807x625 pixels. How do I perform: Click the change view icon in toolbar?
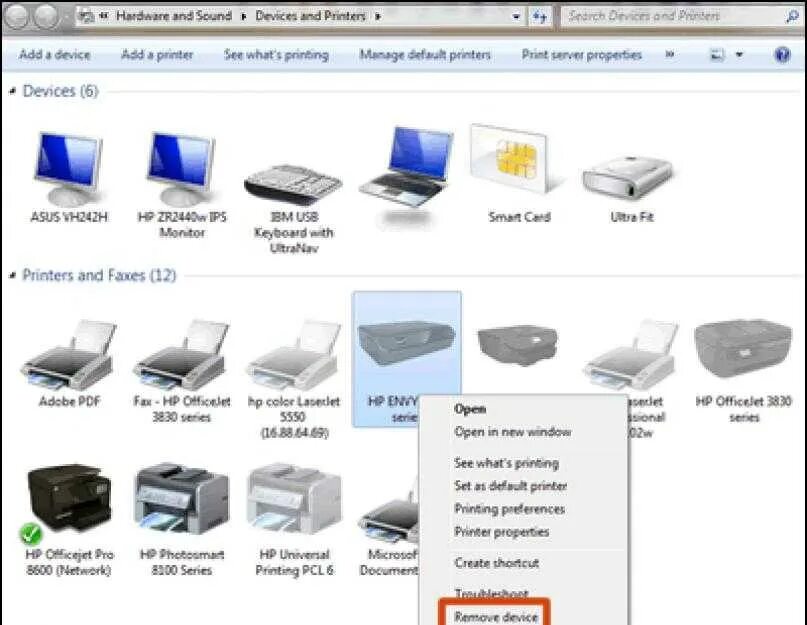point(717,55)
